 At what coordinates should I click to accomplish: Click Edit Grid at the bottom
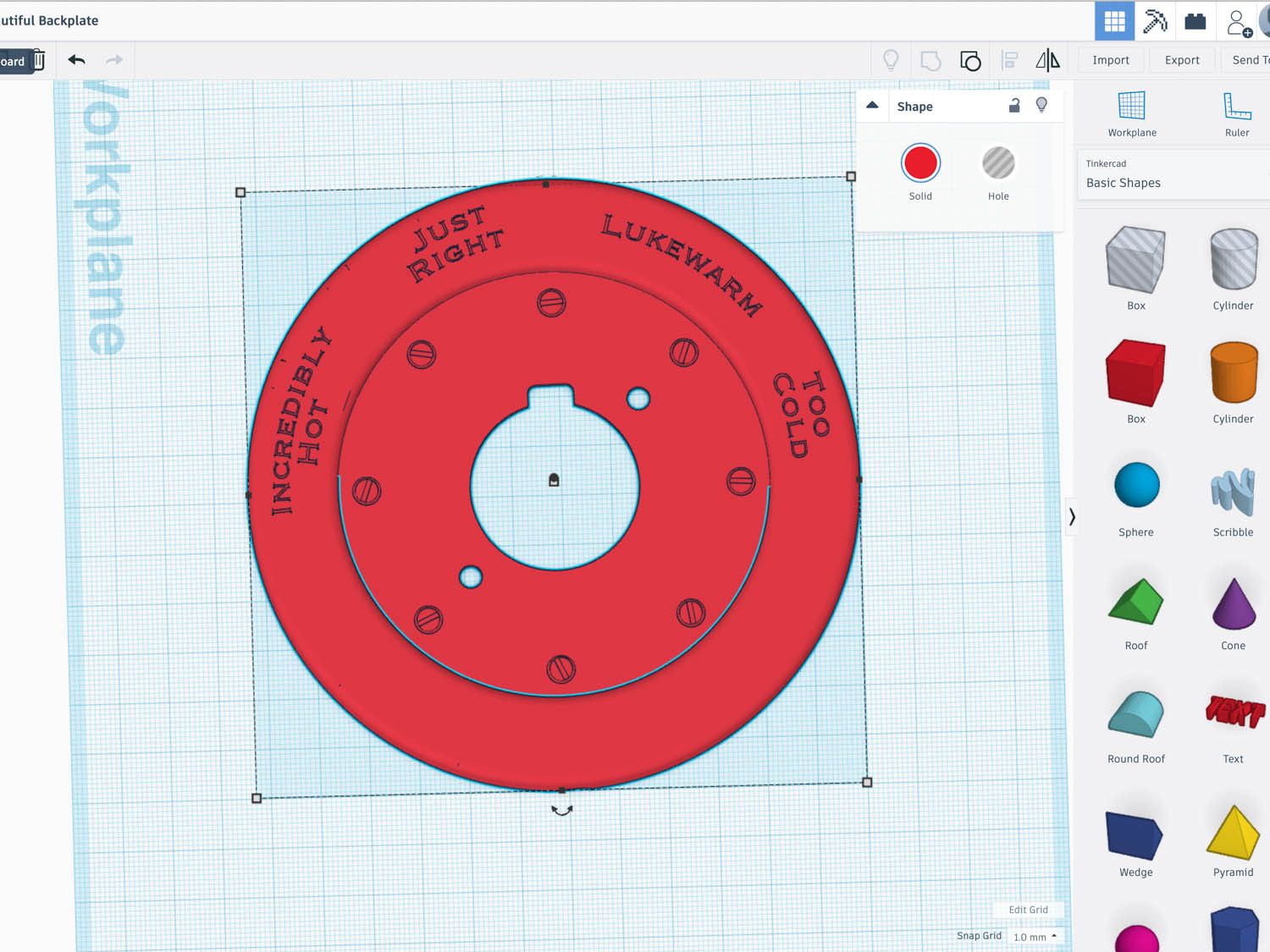coord(1028,910)
